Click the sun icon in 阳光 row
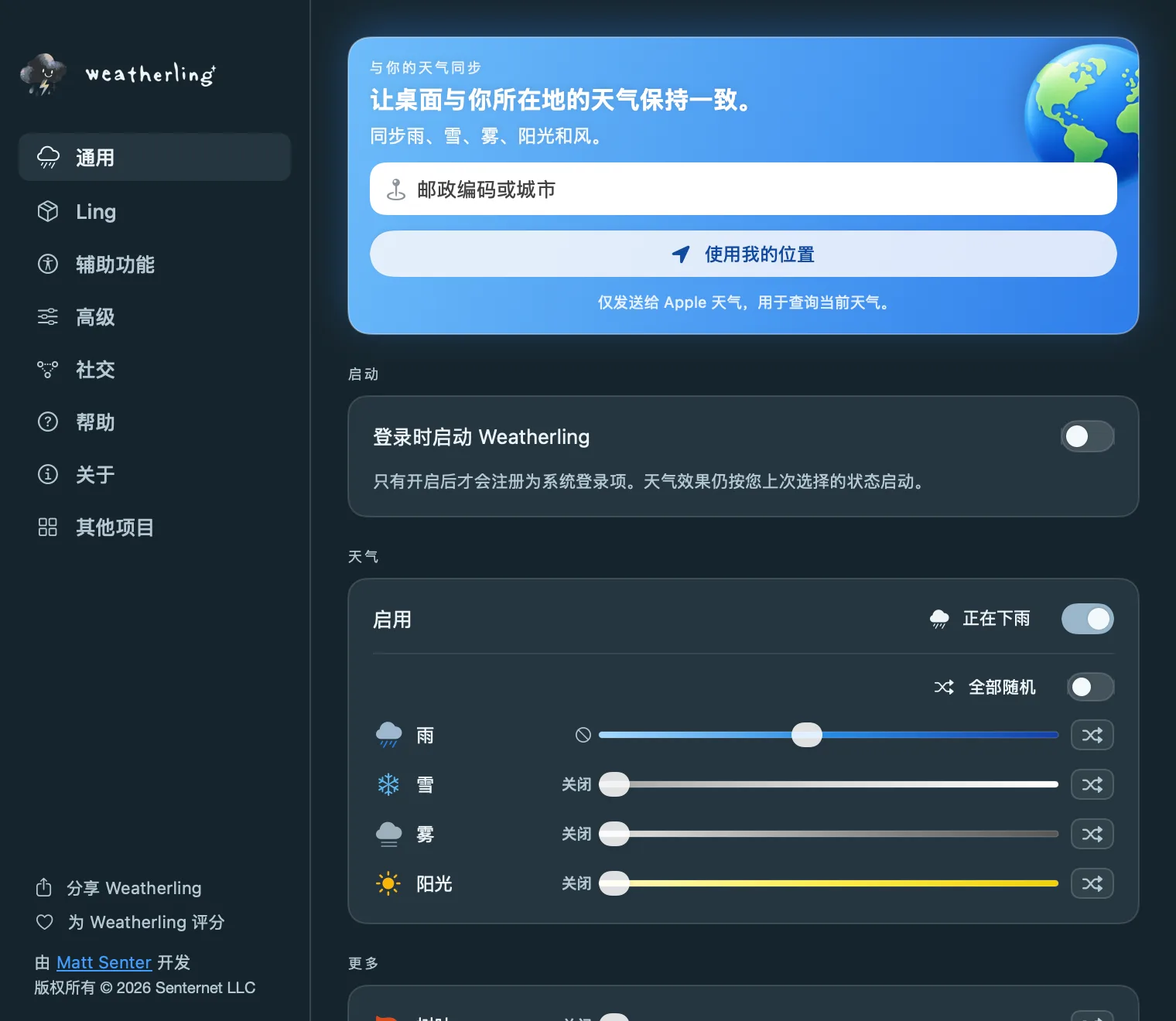Viewport: 1176px width, 1021px height. (388, 883)
